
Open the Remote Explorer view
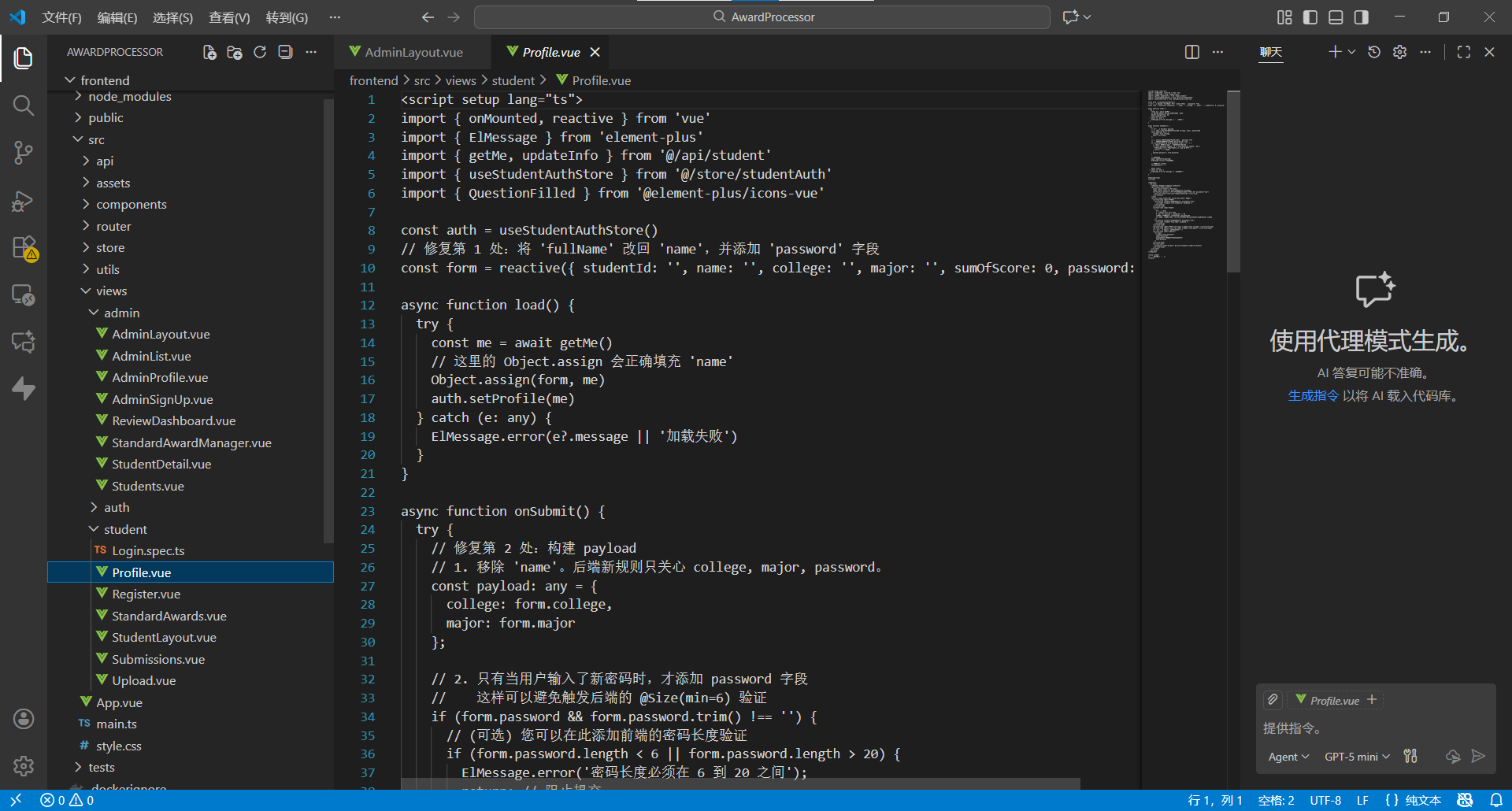pyautogui.click(x=24, y=295)
